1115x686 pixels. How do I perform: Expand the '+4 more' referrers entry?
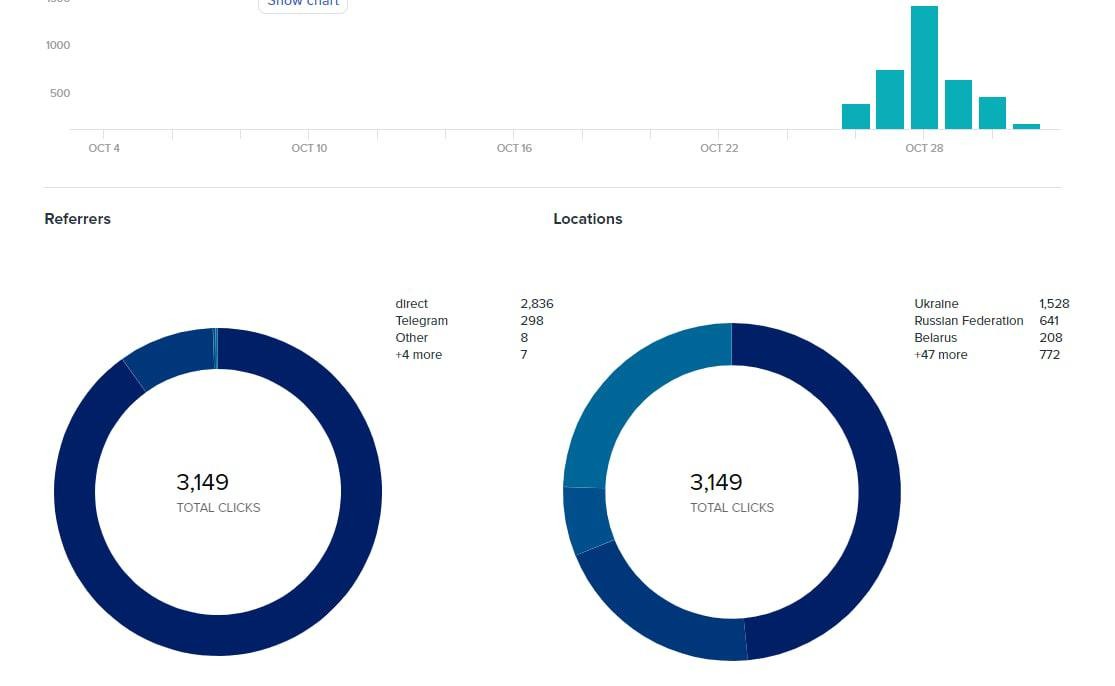click(418, 355)
